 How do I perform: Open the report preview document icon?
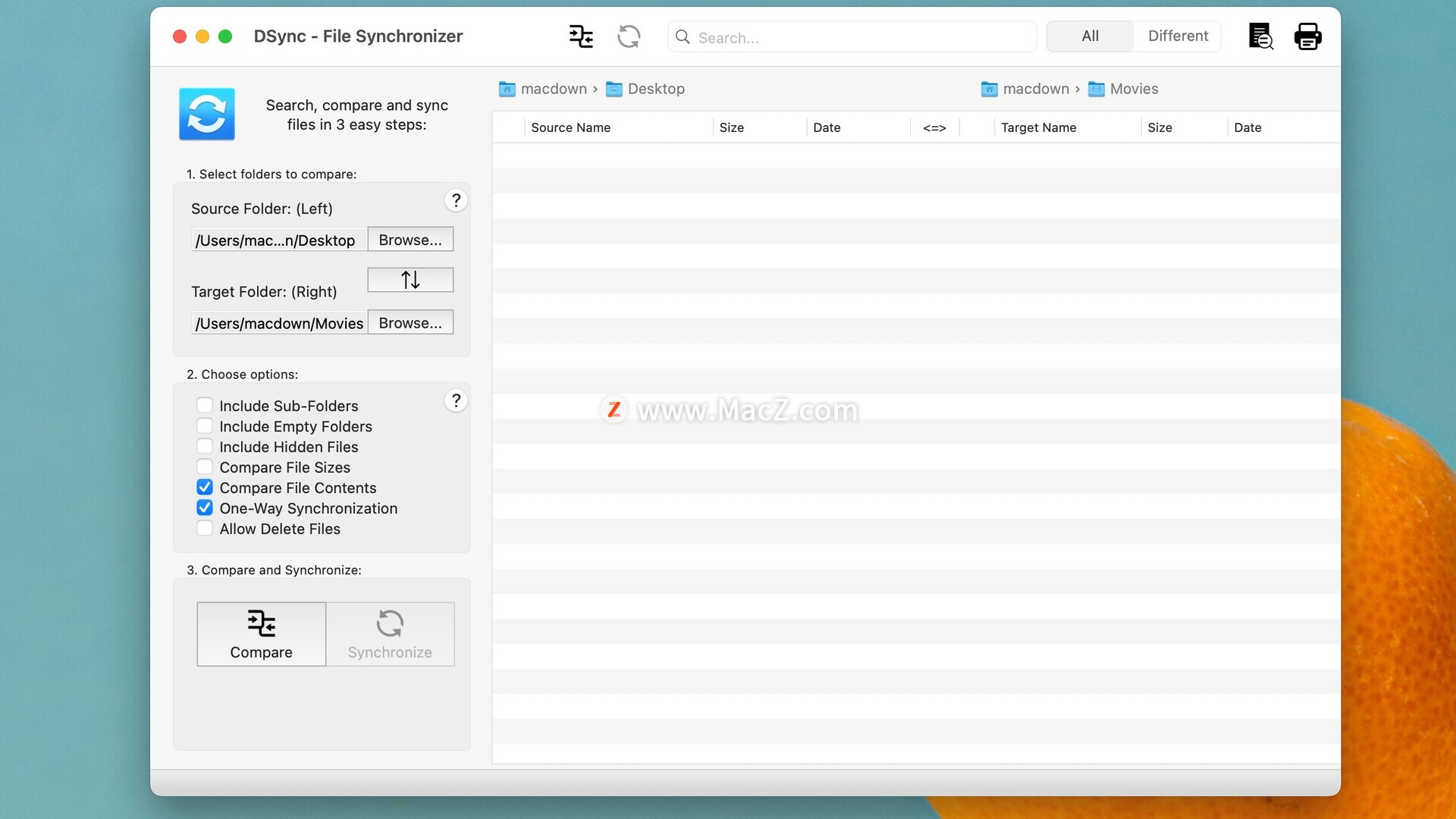coord(1260,36)
